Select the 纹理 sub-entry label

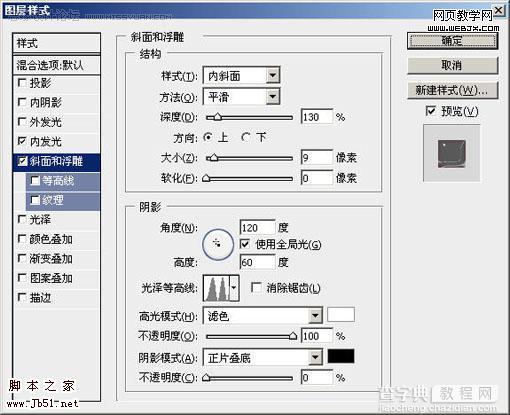[x=53, y=200]
